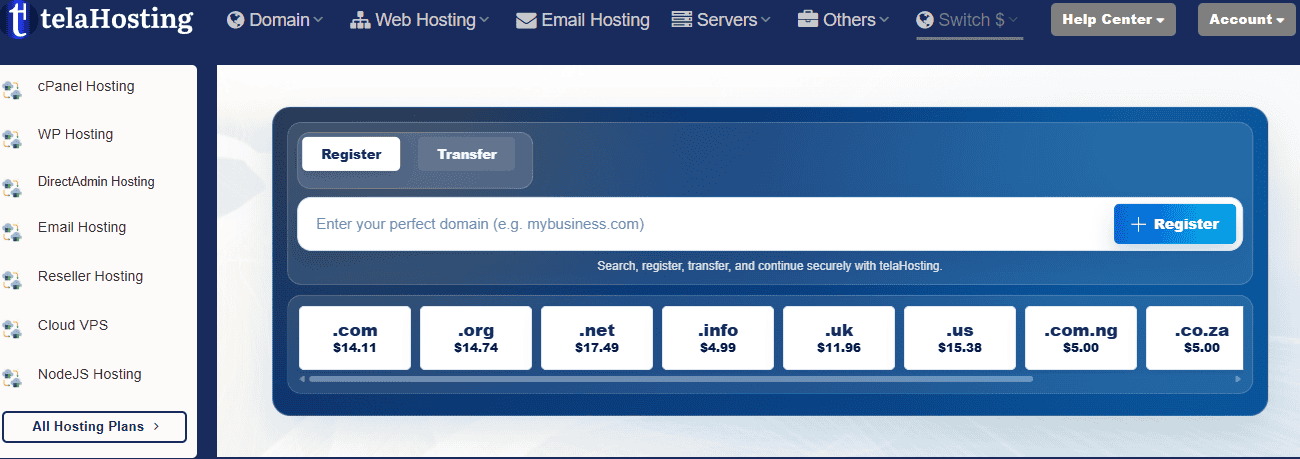
Task: Click the briefcase icon beside Others
Action: [x=808, y=20]
